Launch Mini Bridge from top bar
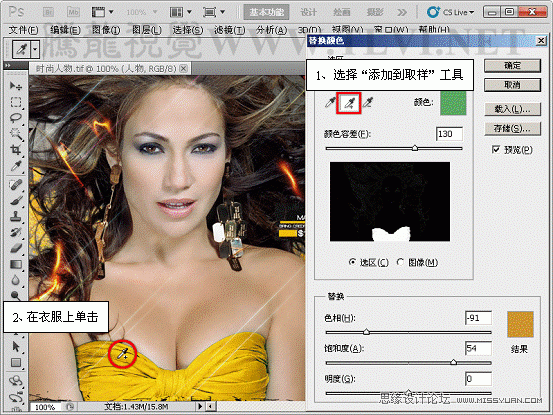Screen dimensions: 553x415 tap(73, 12)
